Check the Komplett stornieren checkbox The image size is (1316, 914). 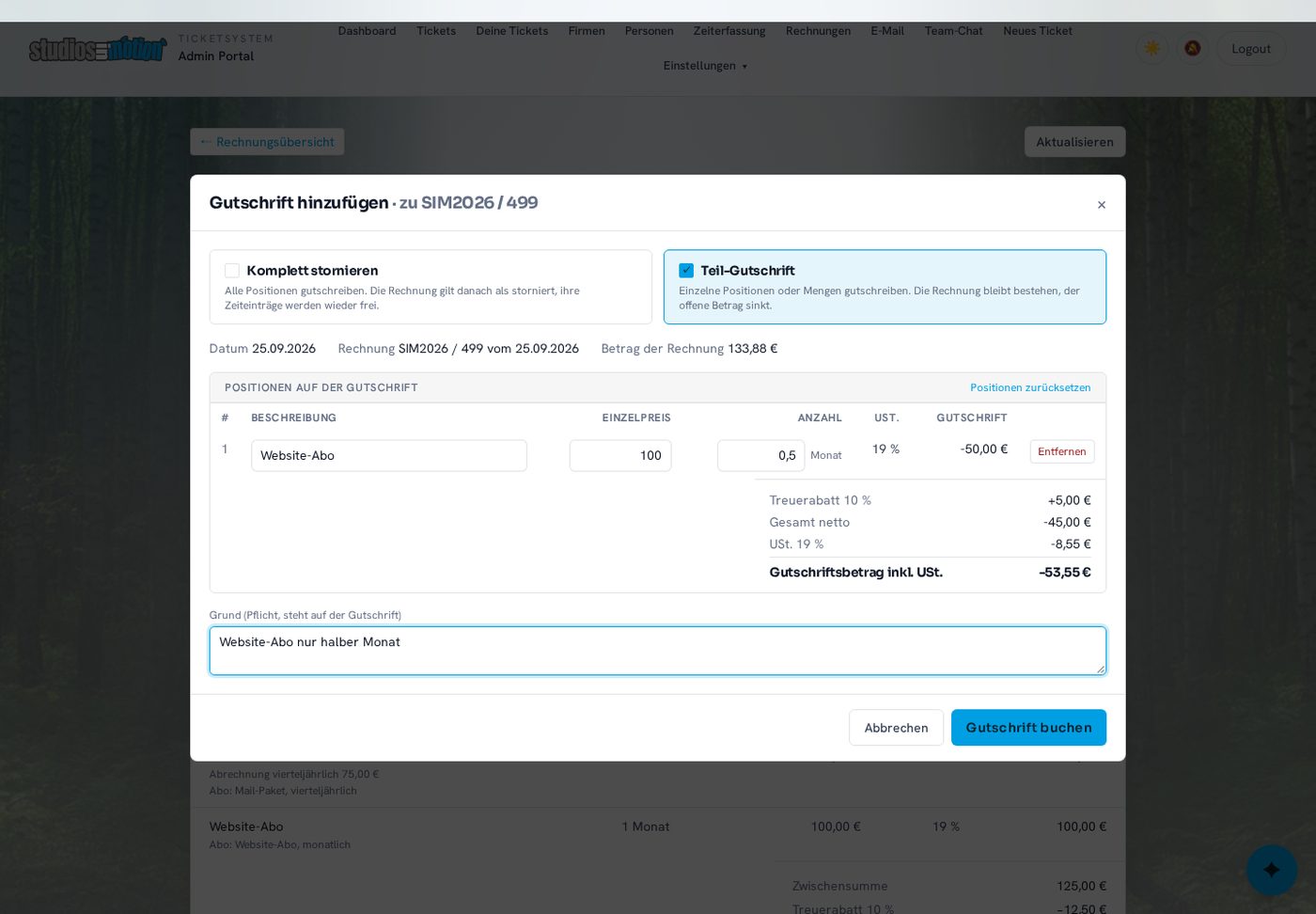click(232, 271)
